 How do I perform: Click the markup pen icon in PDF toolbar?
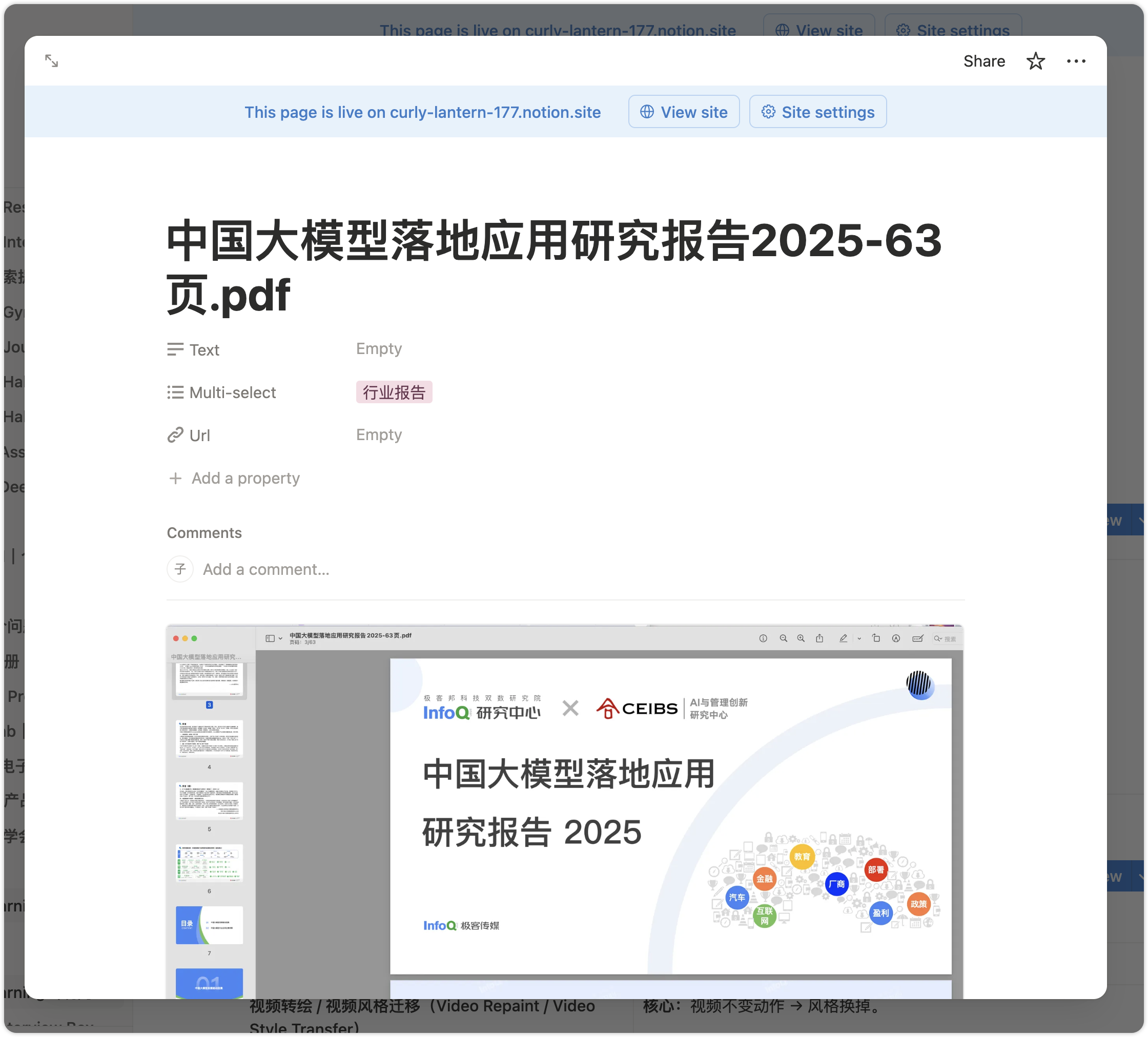coord(843,638)
